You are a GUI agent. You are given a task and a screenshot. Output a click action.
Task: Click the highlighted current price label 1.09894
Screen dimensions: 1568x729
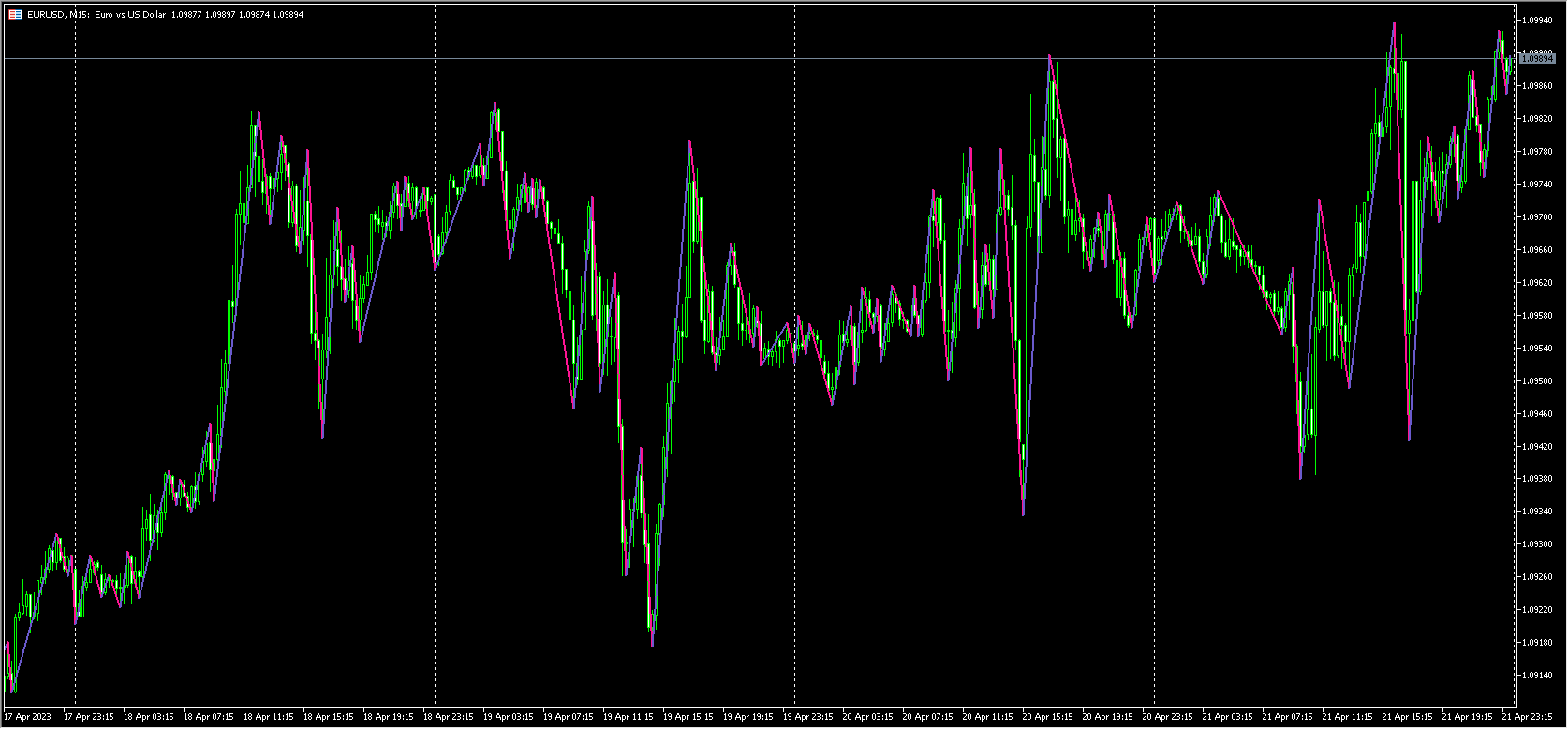coord(1537,59)
